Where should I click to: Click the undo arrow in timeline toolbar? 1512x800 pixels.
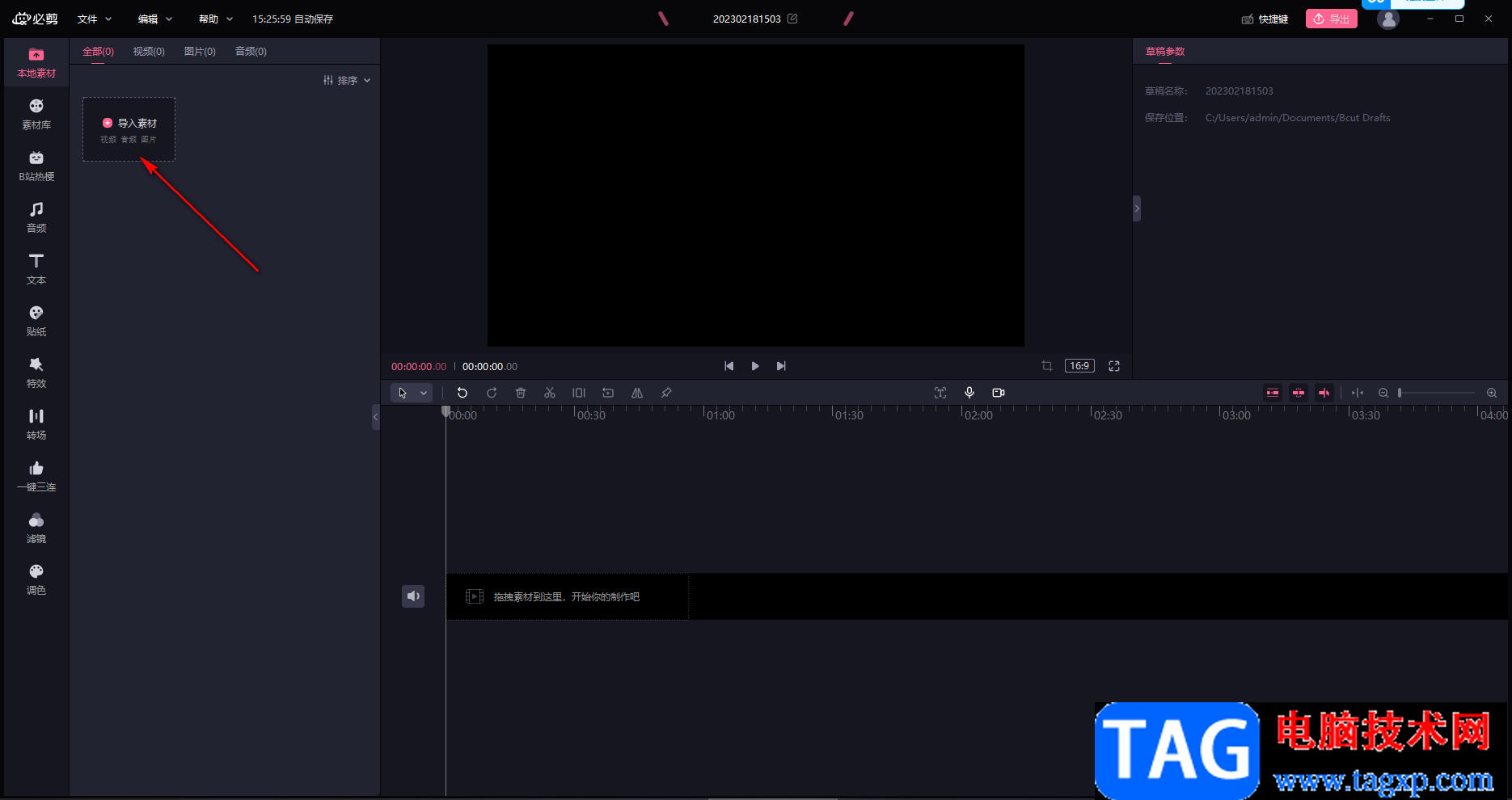462,393
